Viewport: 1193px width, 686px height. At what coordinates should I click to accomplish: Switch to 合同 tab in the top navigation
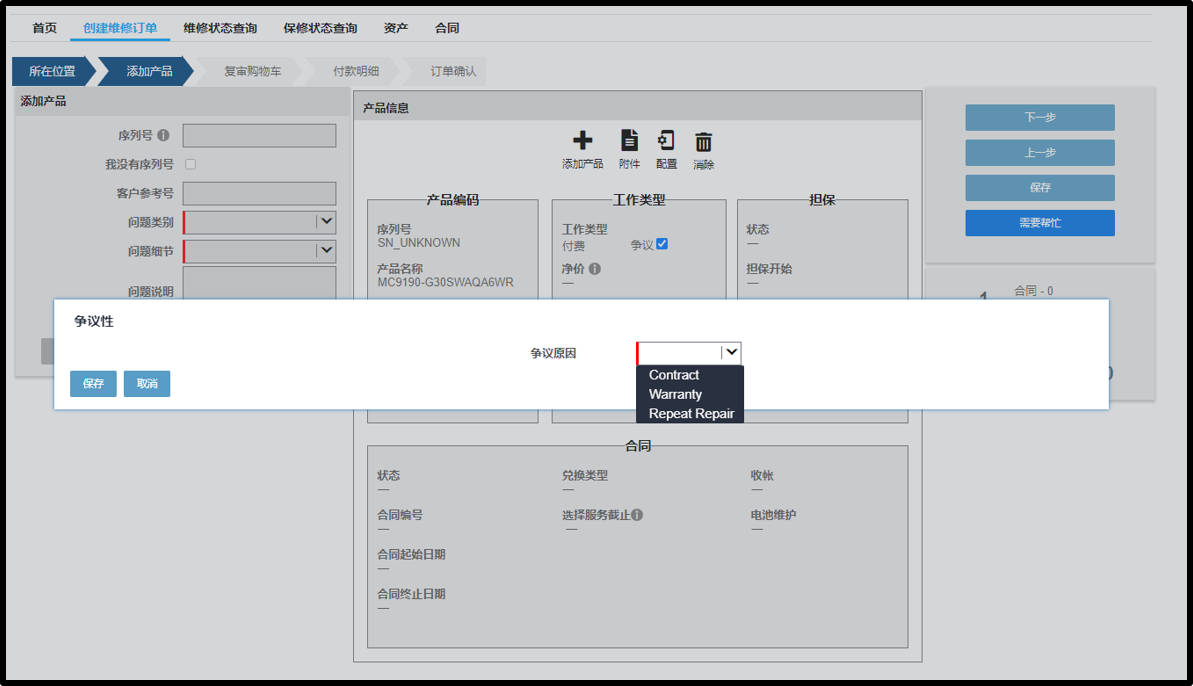coord(447,28)
